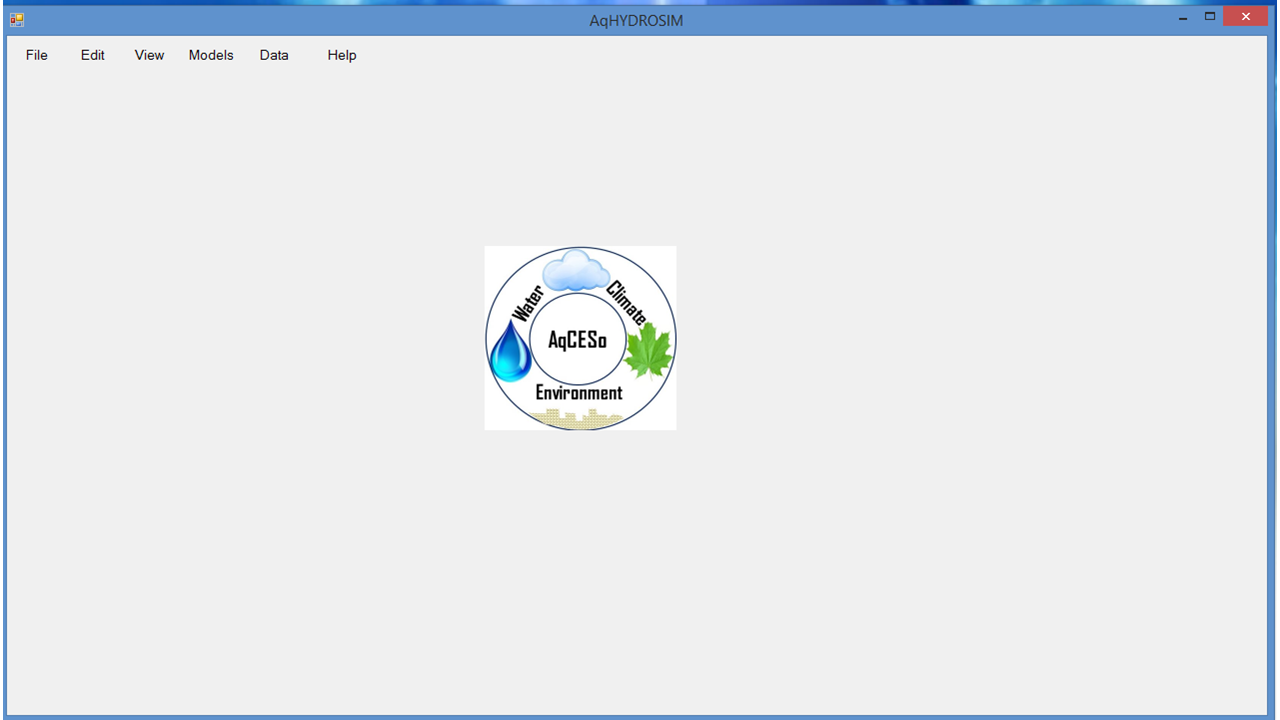
Task: Click the cloud icon in the logo
Action: click(575, 271)
